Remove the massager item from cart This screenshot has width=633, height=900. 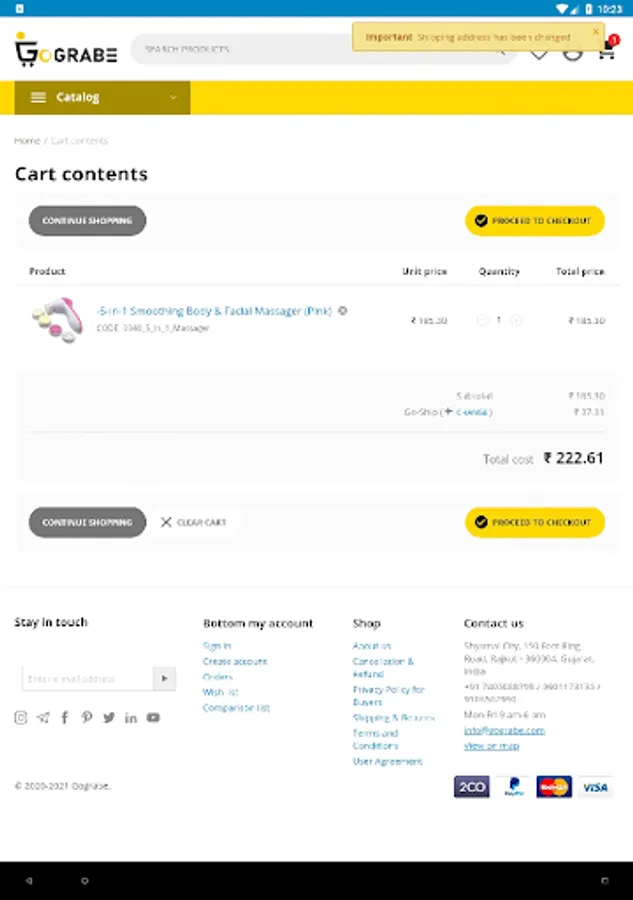(x=343, y=311)
